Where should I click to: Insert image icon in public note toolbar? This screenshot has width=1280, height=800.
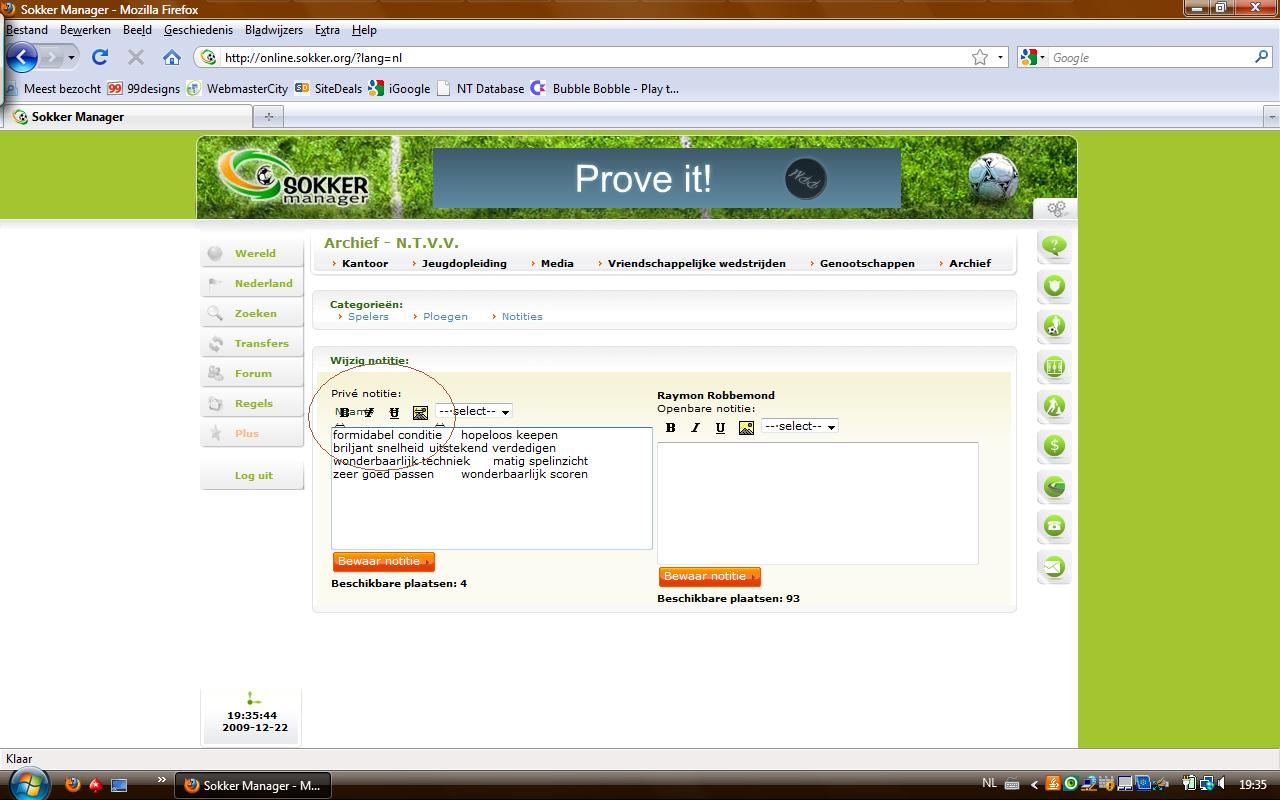[746, 428]
